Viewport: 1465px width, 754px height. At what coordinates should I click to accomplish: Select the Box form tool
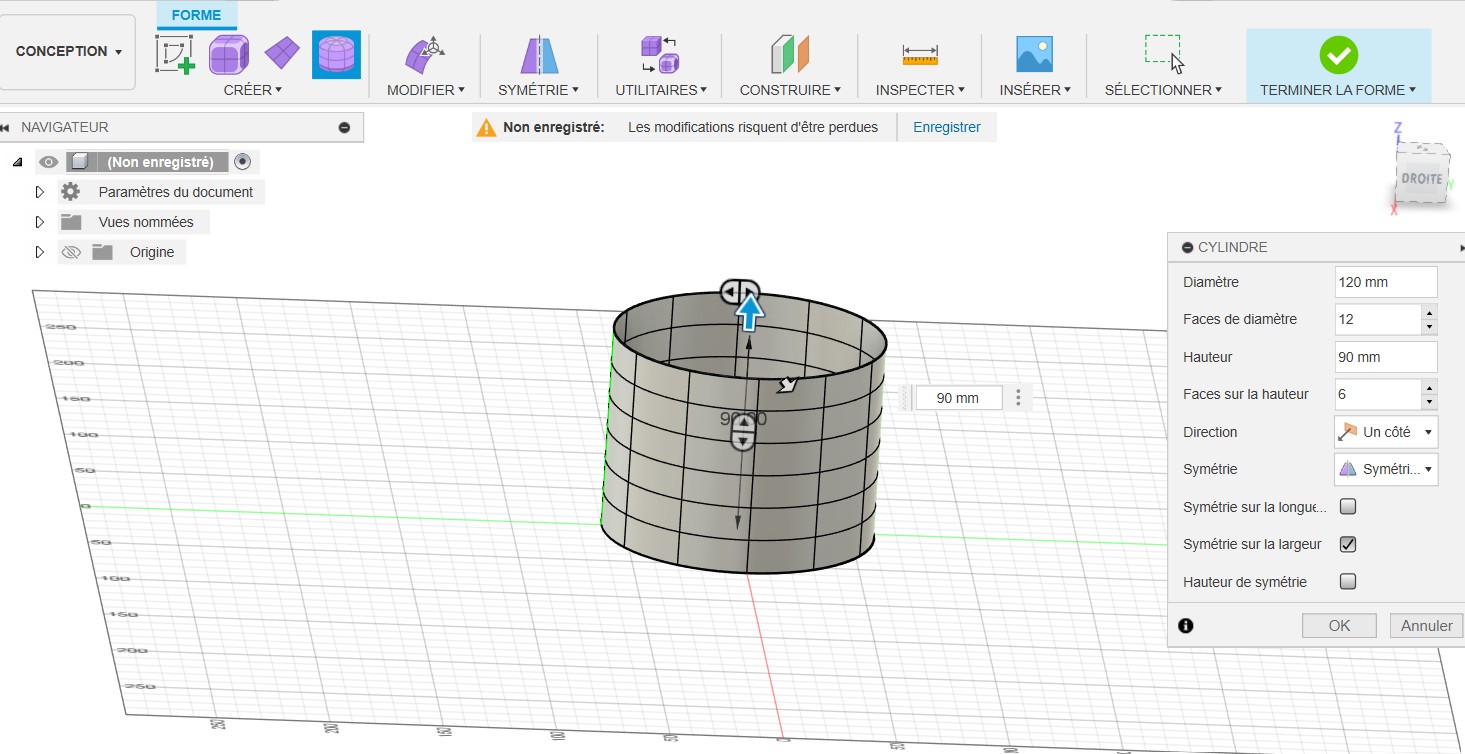tap(229, 54)
